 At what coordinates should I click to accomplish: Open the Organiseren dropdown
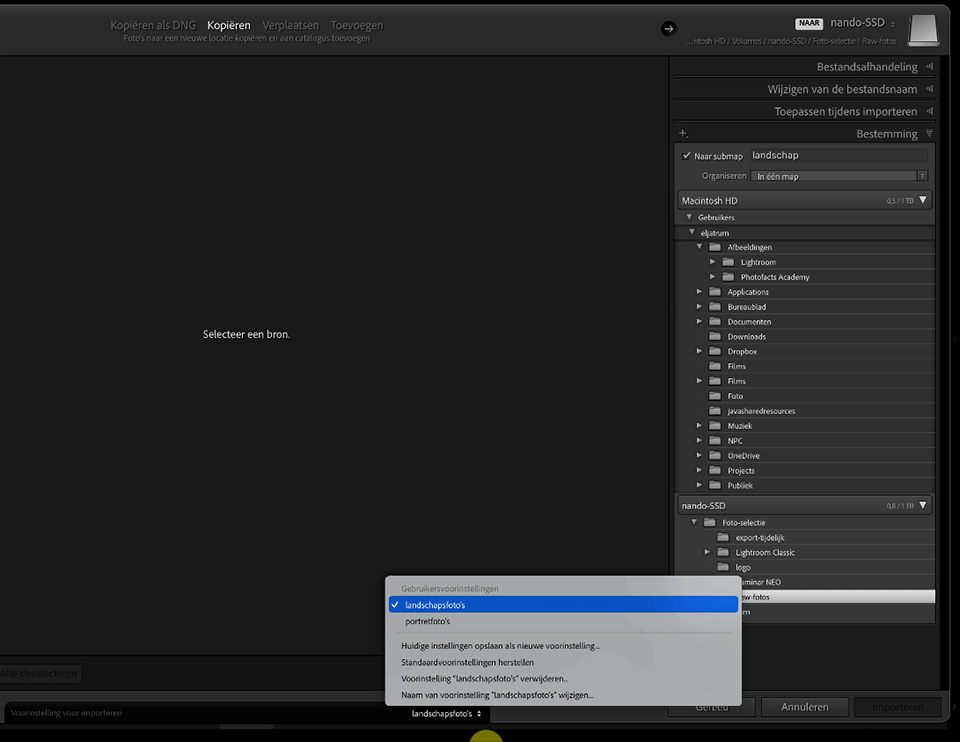click(x=839, y=176)
